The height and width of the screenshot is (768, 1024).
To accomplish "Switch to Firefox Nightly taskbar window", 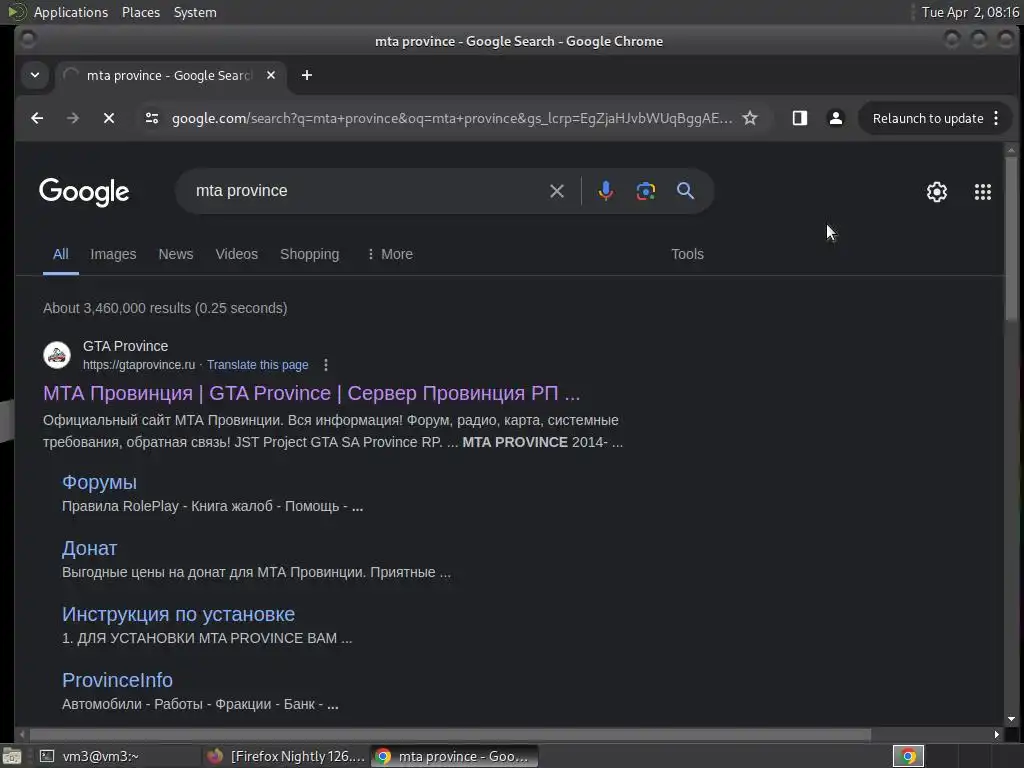I will (286, 756).
